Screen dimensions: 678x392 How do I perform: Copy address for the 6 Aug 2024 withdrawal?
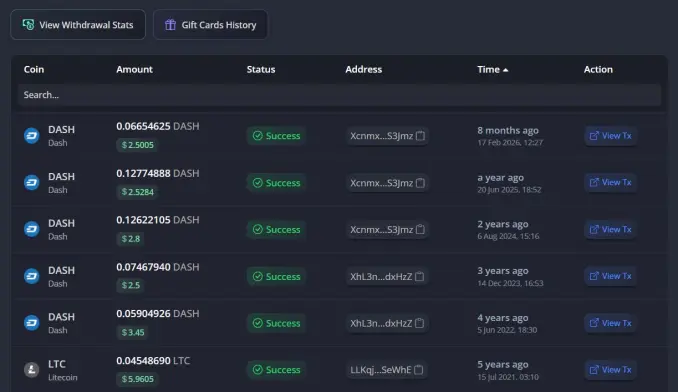[420, 229]
